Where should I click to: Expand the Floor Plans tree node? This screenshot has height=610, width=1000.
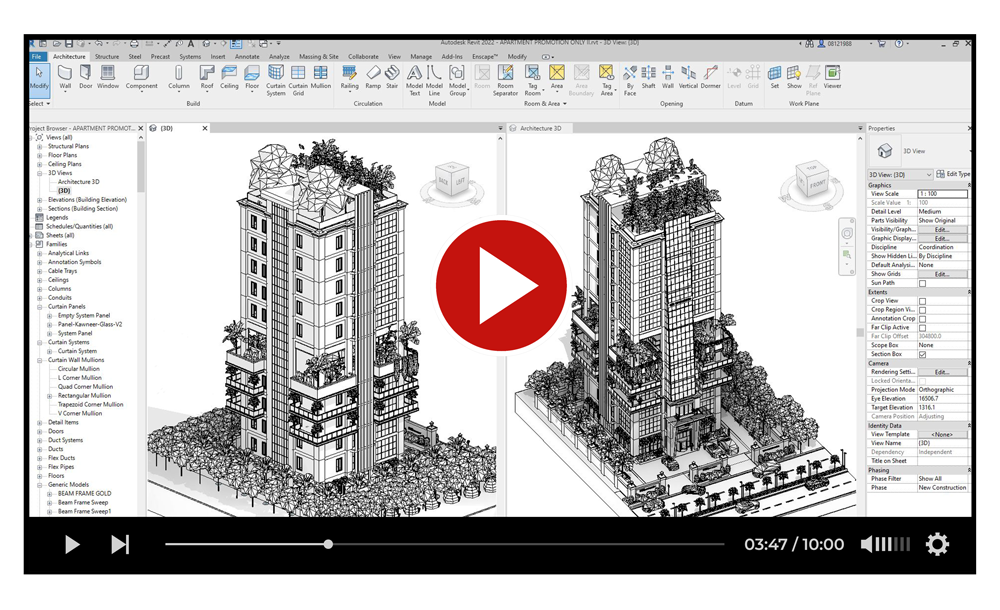pyautogui.click(x=40, y=155)
